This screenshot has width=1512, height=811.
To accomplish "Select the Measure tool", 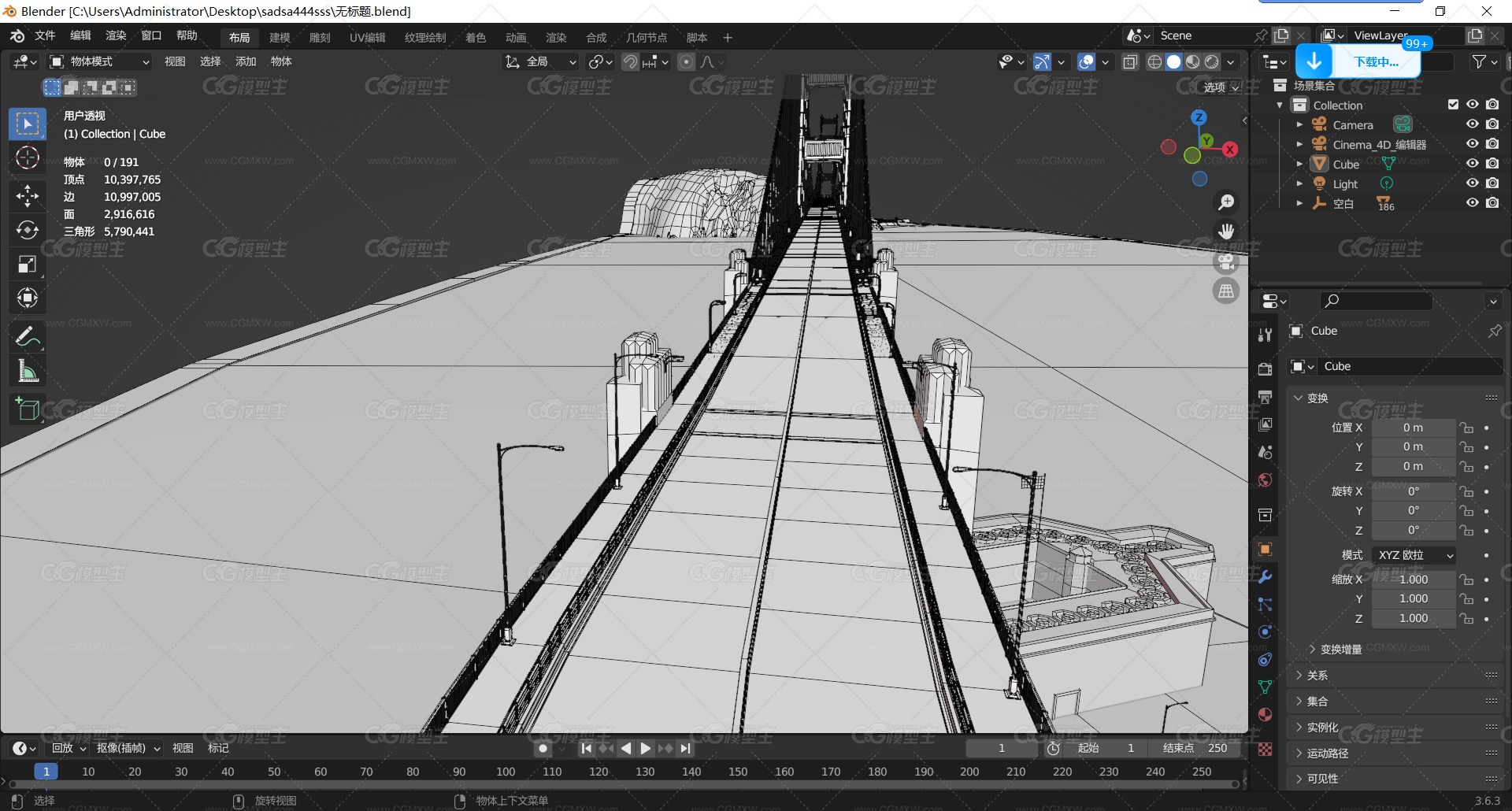I will coord(28,370).
